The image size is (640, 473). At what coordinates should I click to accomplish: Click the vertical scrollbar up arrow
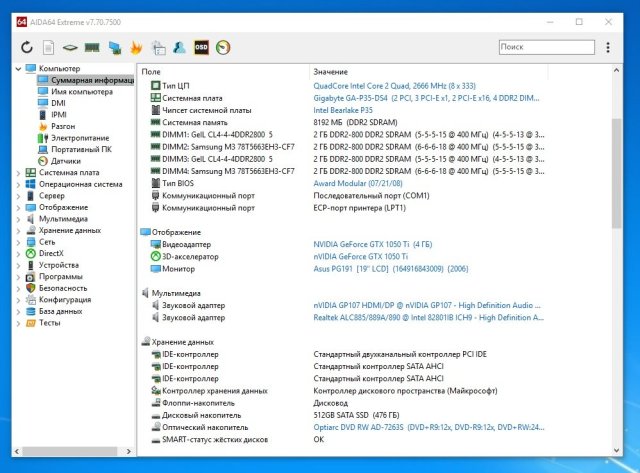616,70
